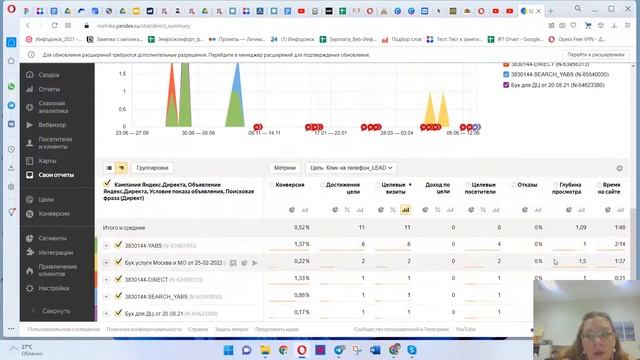Open WhatsApp in the Opera sidebar
Screen dimensions: 640x360
[11, 87]
